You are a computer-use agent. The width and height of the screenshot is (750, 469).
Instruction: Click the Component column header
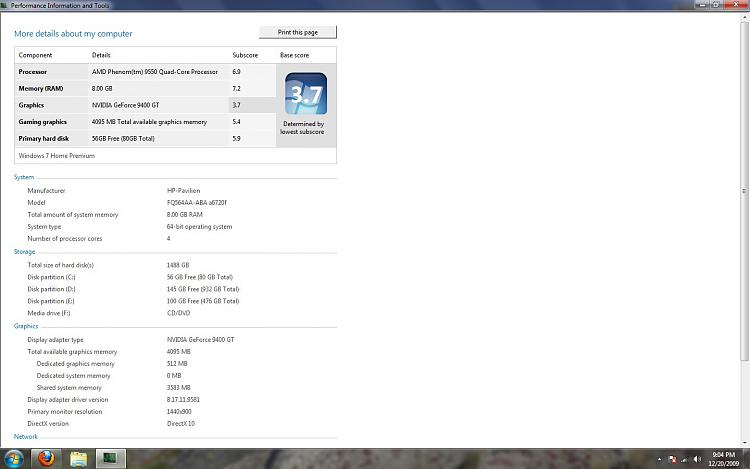[35, 55]
